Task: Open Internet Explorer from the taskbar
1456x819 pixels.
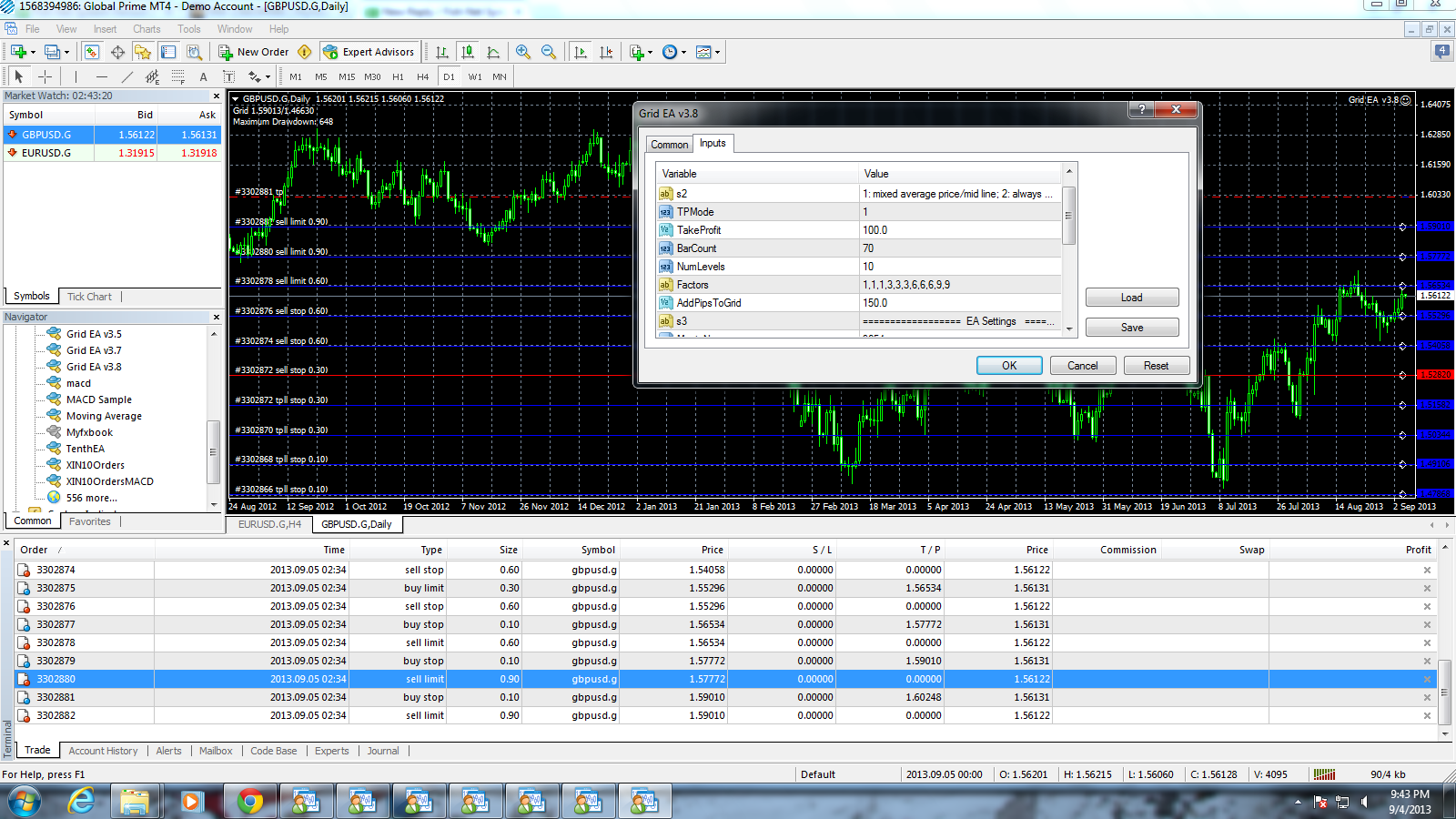Action: [81, 801]
